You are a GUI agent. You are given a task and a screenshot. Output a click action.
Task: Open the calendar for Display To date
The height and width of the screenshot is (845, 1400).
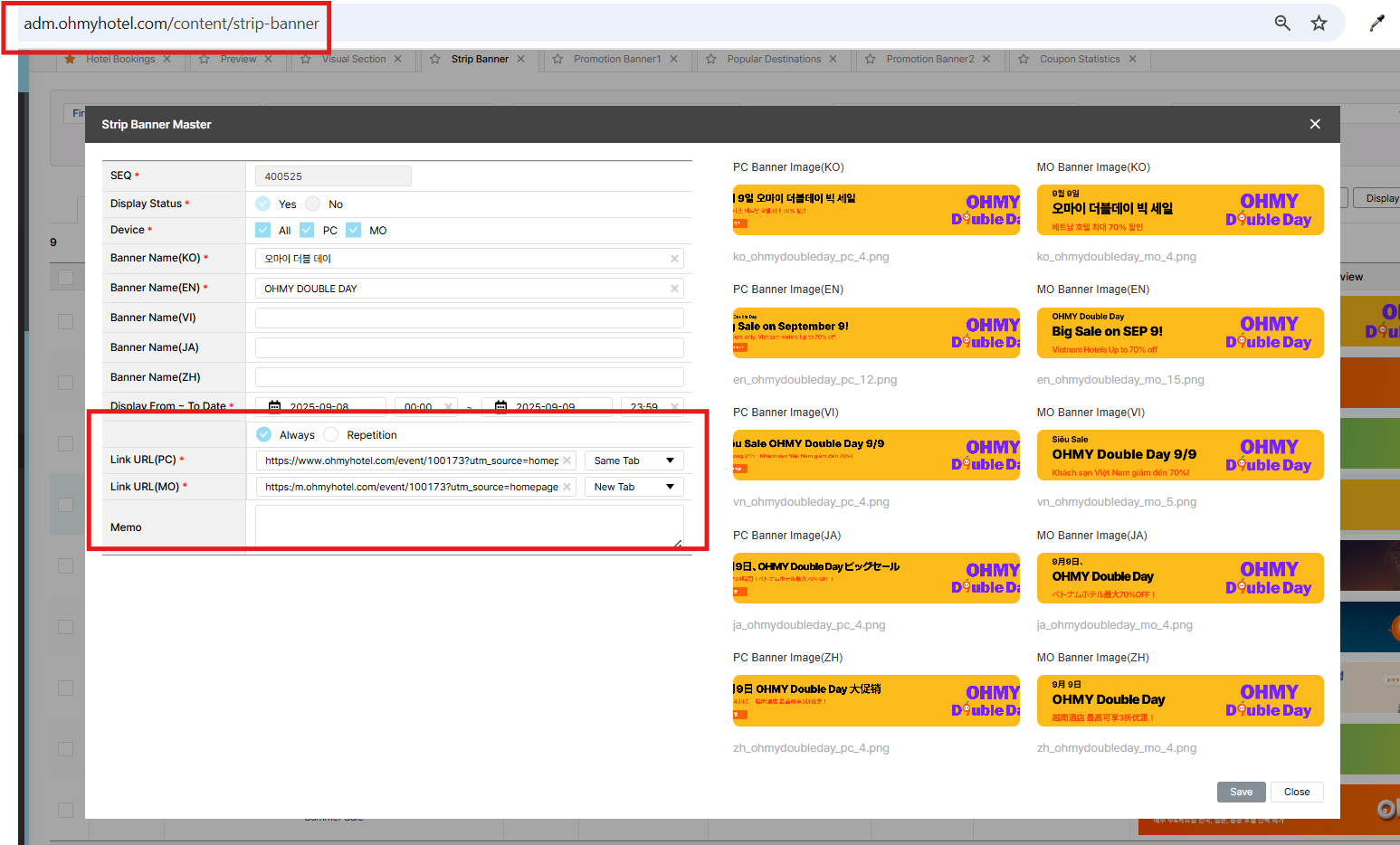[500, 406]
